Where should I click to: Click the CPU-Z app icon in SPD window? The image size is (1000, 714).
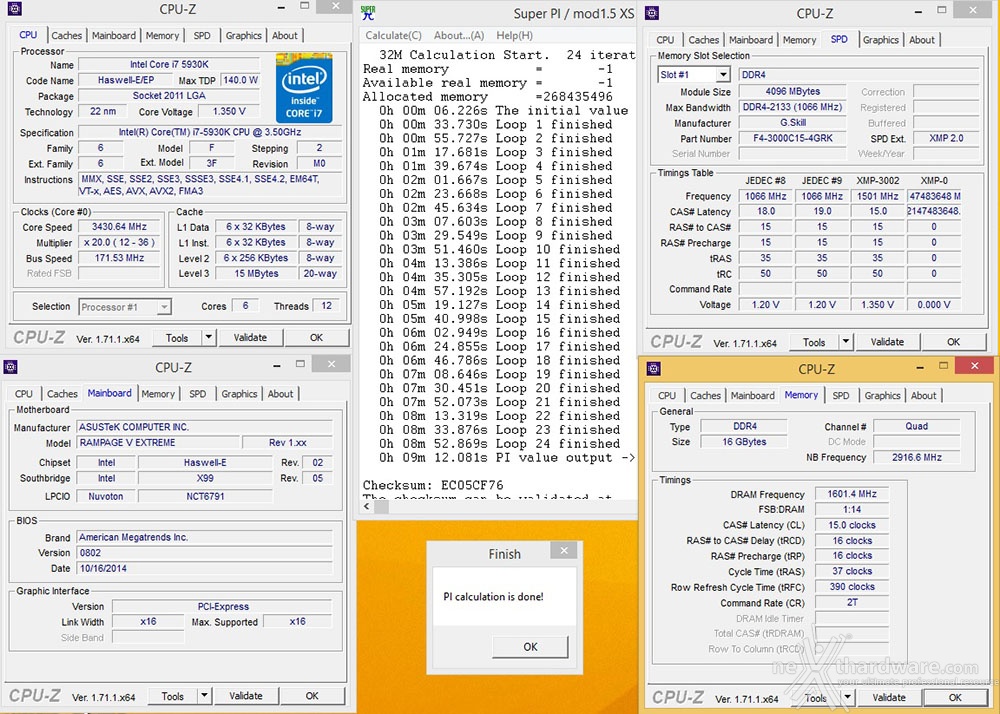pyautogui.click(x=652, y=13)
